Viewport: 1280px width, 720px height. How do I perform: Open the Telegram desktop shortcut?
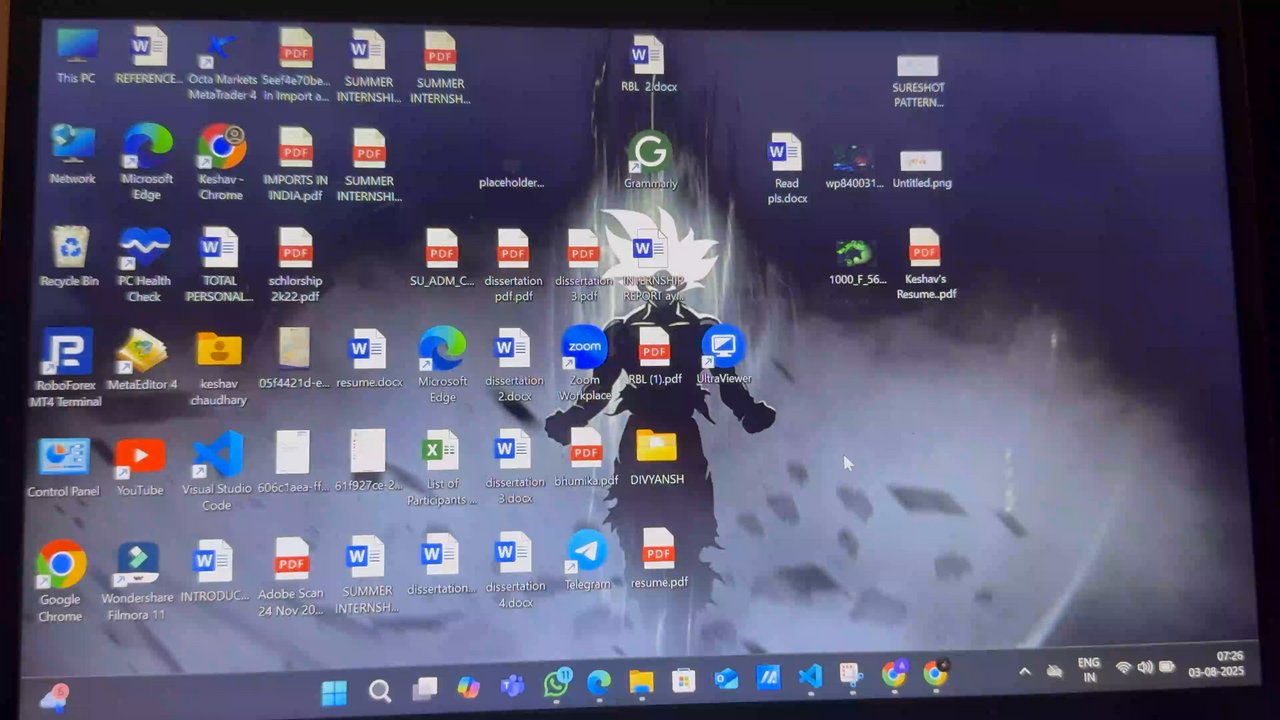point(587,561)
